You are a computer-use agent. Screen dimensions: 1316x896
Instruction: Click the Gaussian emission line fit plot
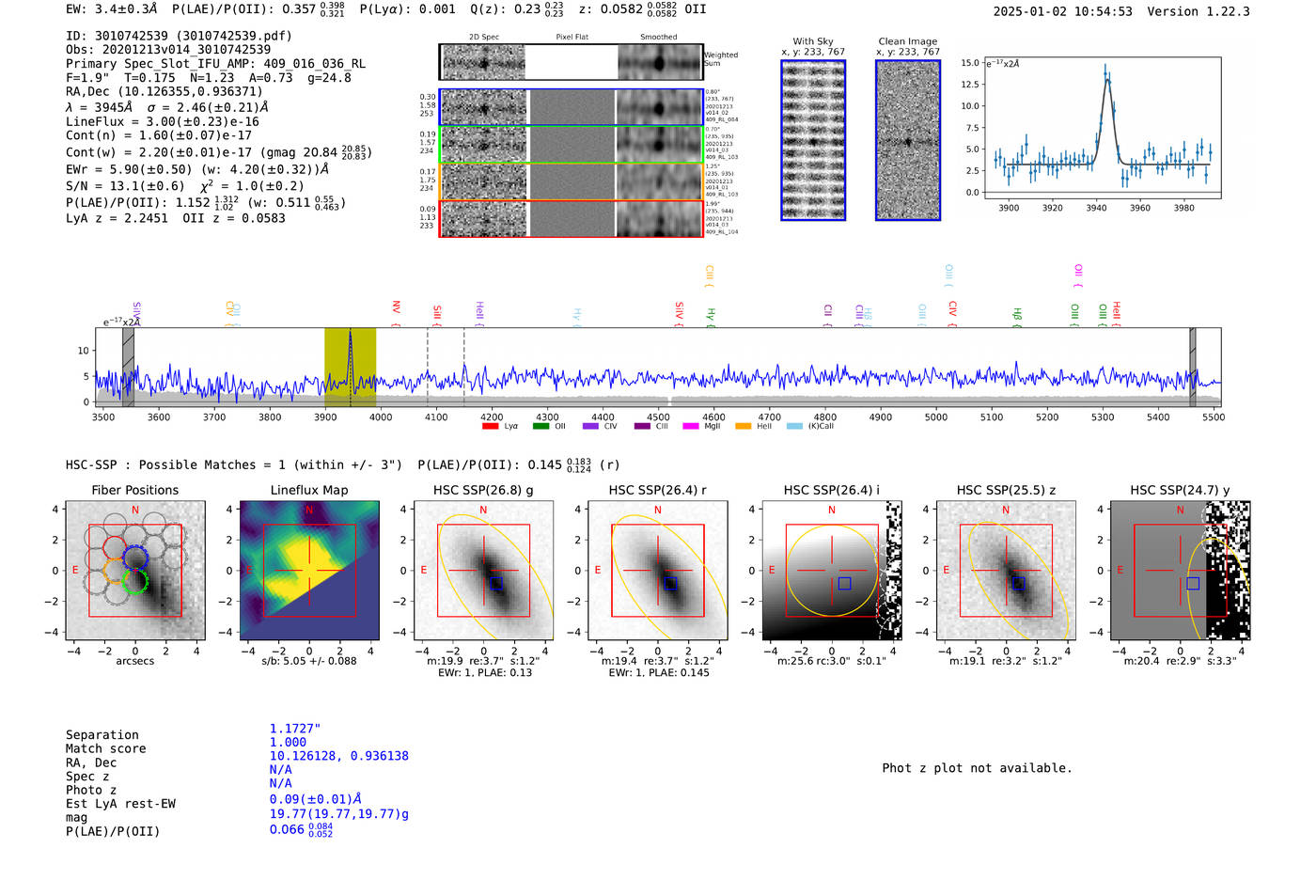[x=1103, y=129]
